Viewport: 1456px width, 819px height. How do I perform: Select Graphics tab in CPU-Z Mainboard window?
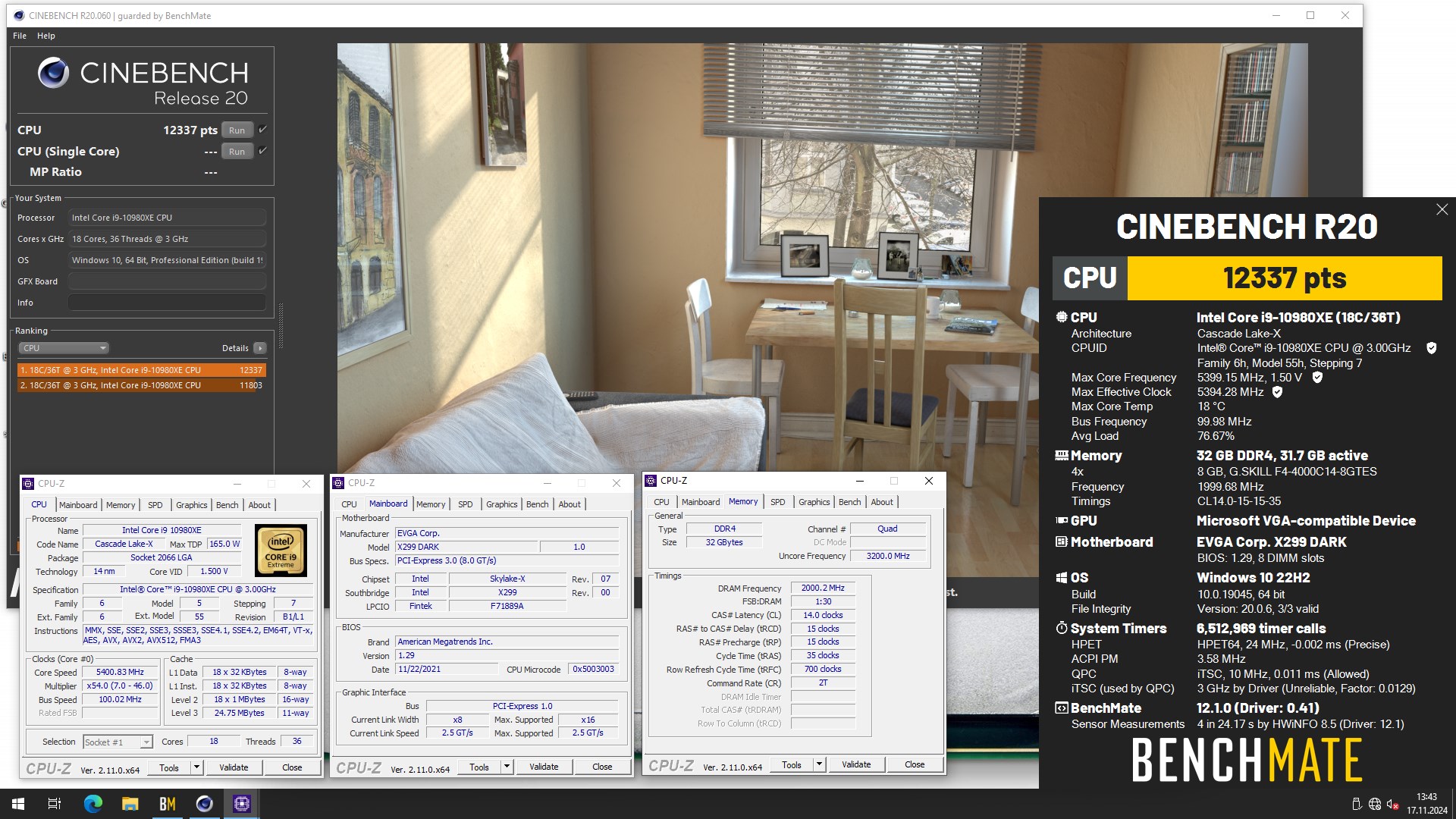click(x=501, y=504)
